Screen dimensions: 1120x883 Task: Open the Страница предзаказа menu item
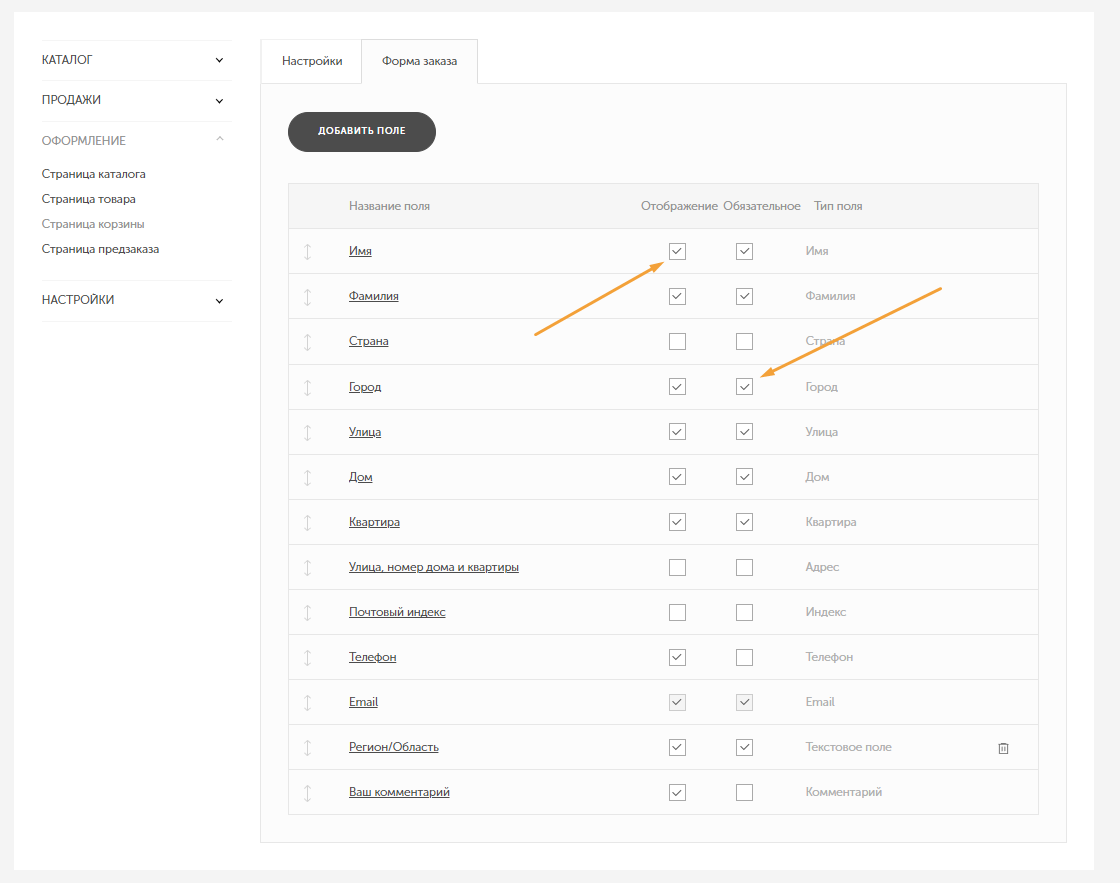[x=100, y=249]
